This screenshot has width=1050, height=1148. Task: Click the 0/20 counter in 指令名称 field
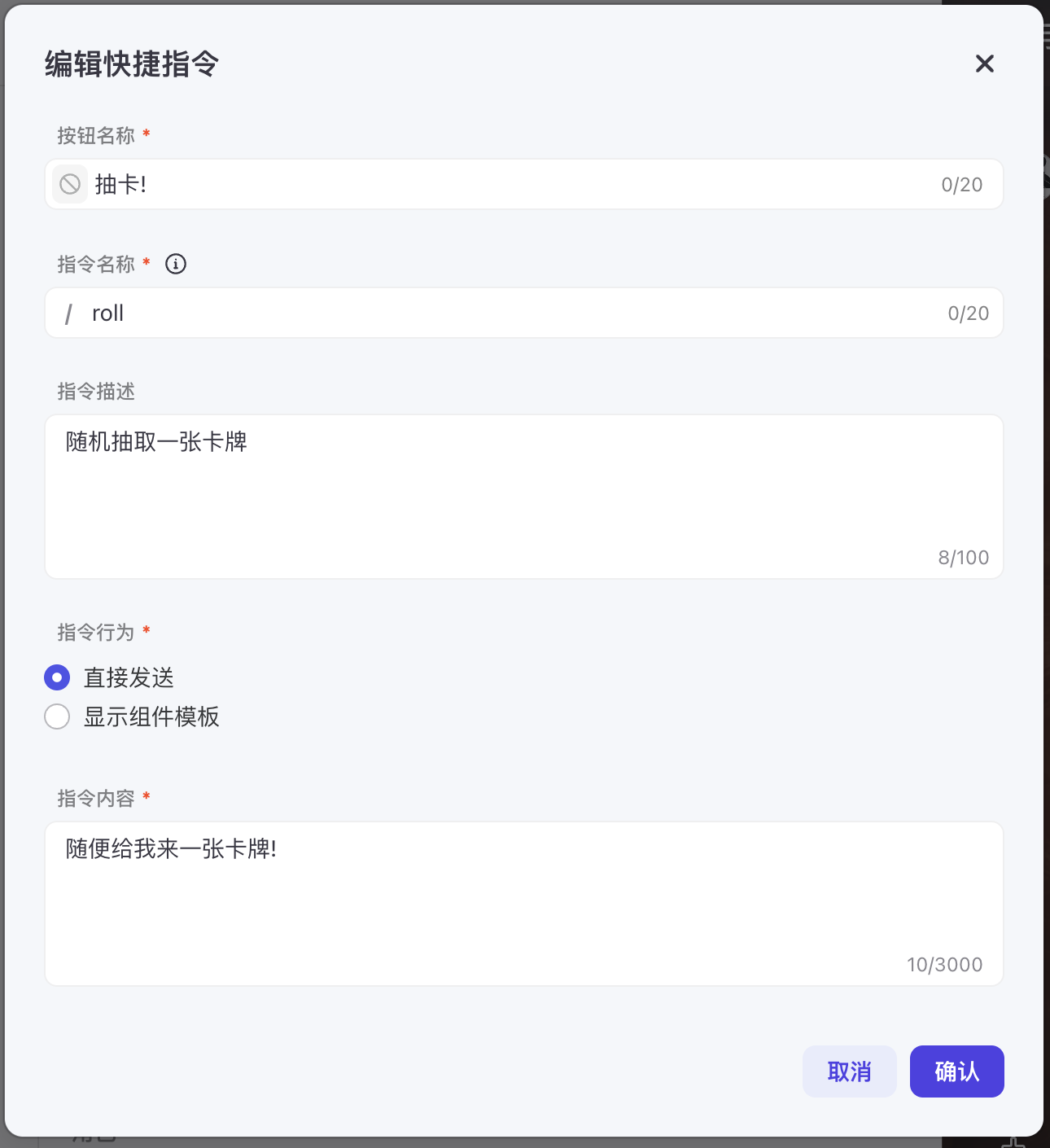969,313
